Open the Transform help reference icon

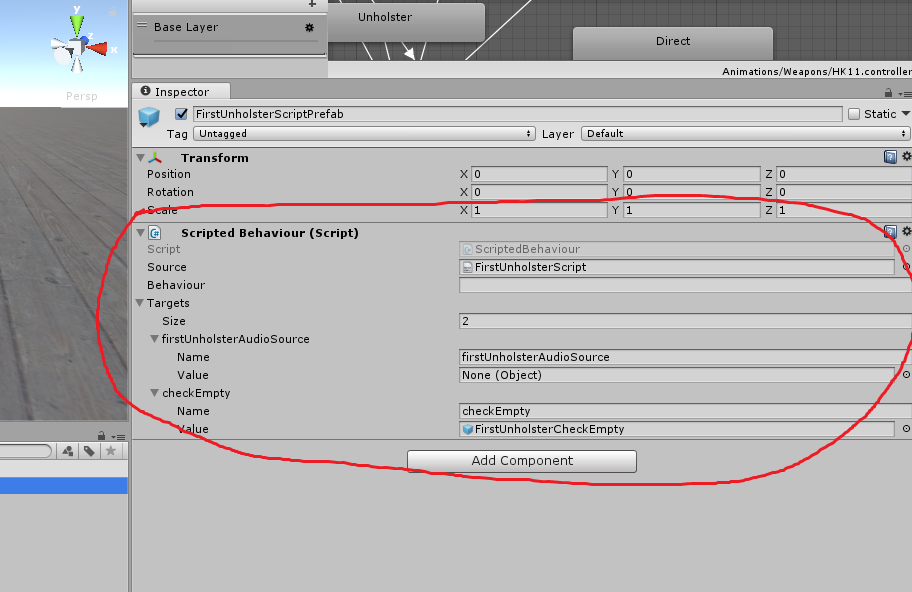pyautogui.click(x=890, y=157)
